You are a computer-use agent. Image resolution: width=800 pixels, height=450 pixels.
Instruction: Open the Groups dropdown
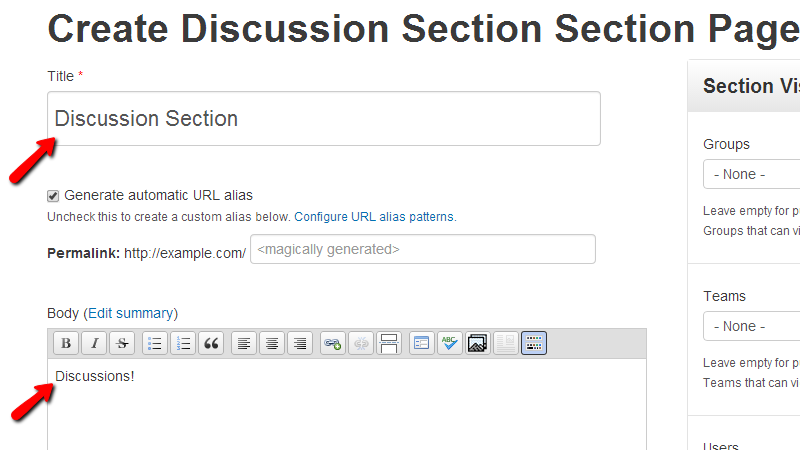pos(751,174)
